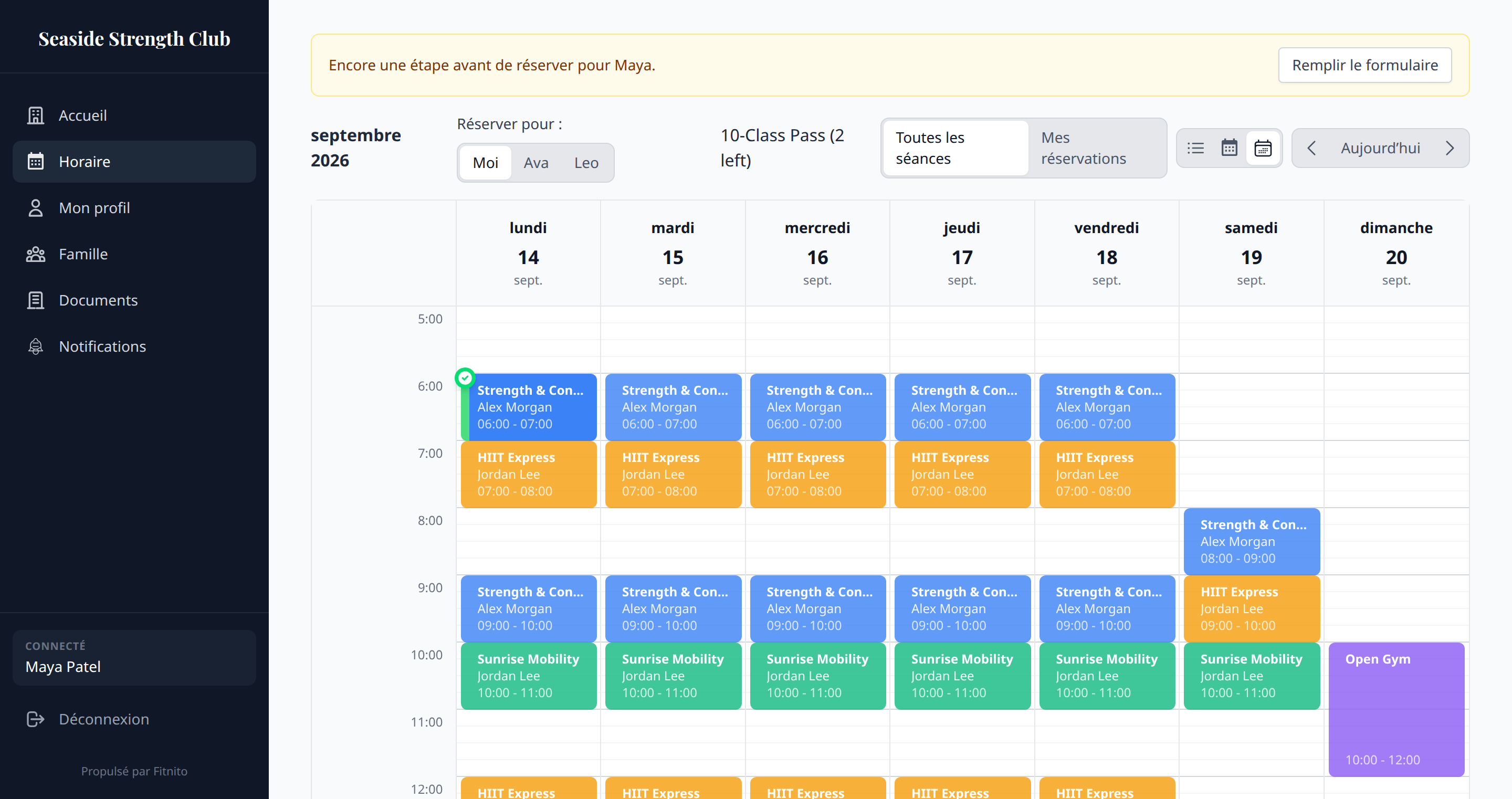Click the samedi 19 sept. column header
Screen dimensions: 1512x799
[x=1252, y=254]
